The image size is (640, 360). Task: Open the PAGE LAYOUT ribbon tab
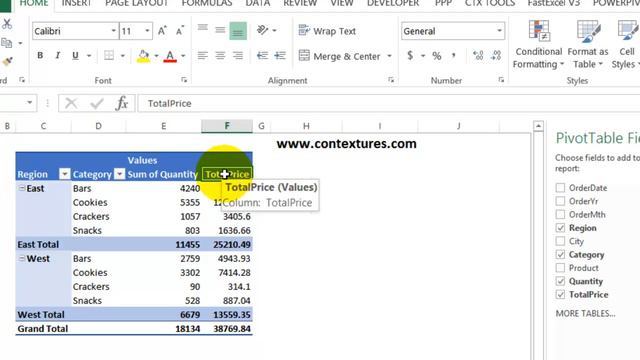(136, 3)
